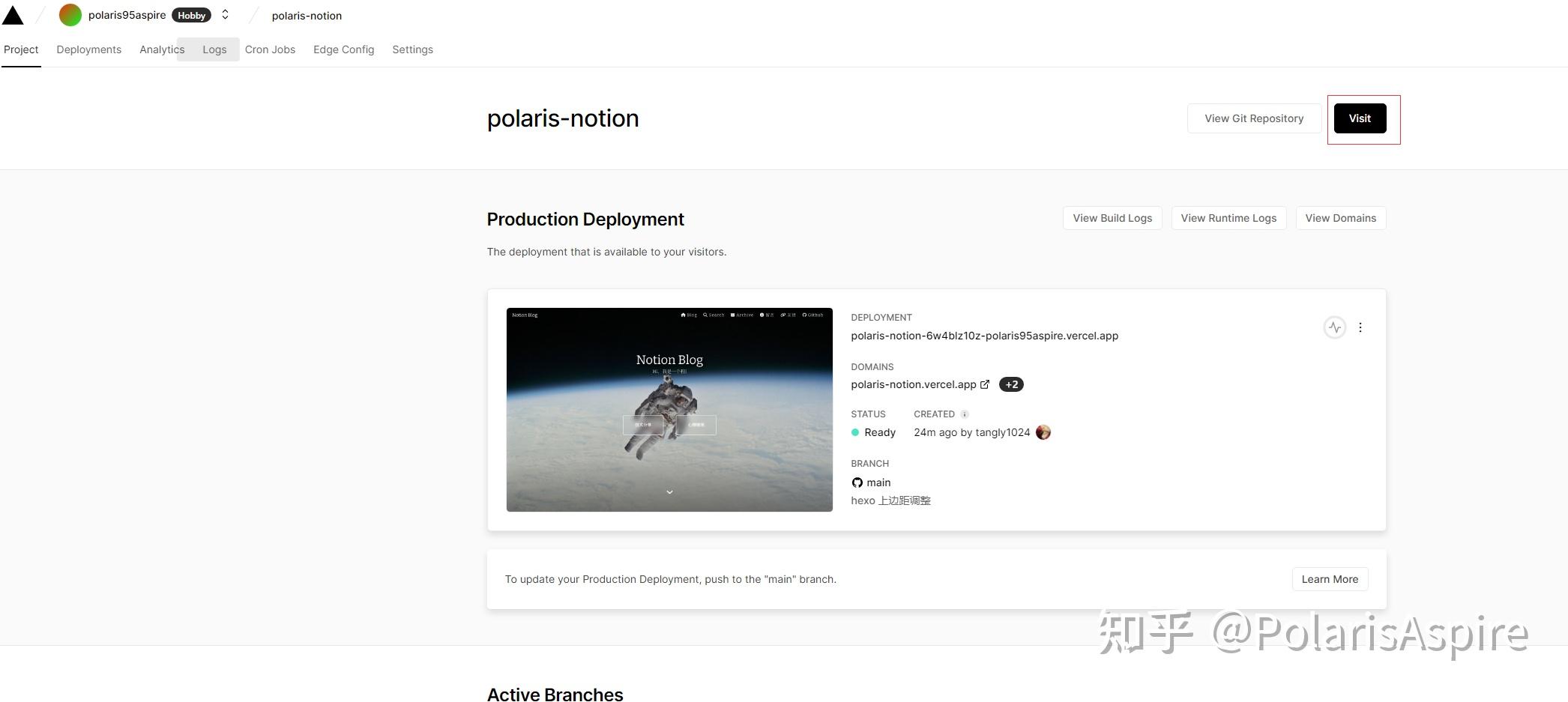Go to the Settings tab
1568x702 pixels.
[x=412, y=49]
